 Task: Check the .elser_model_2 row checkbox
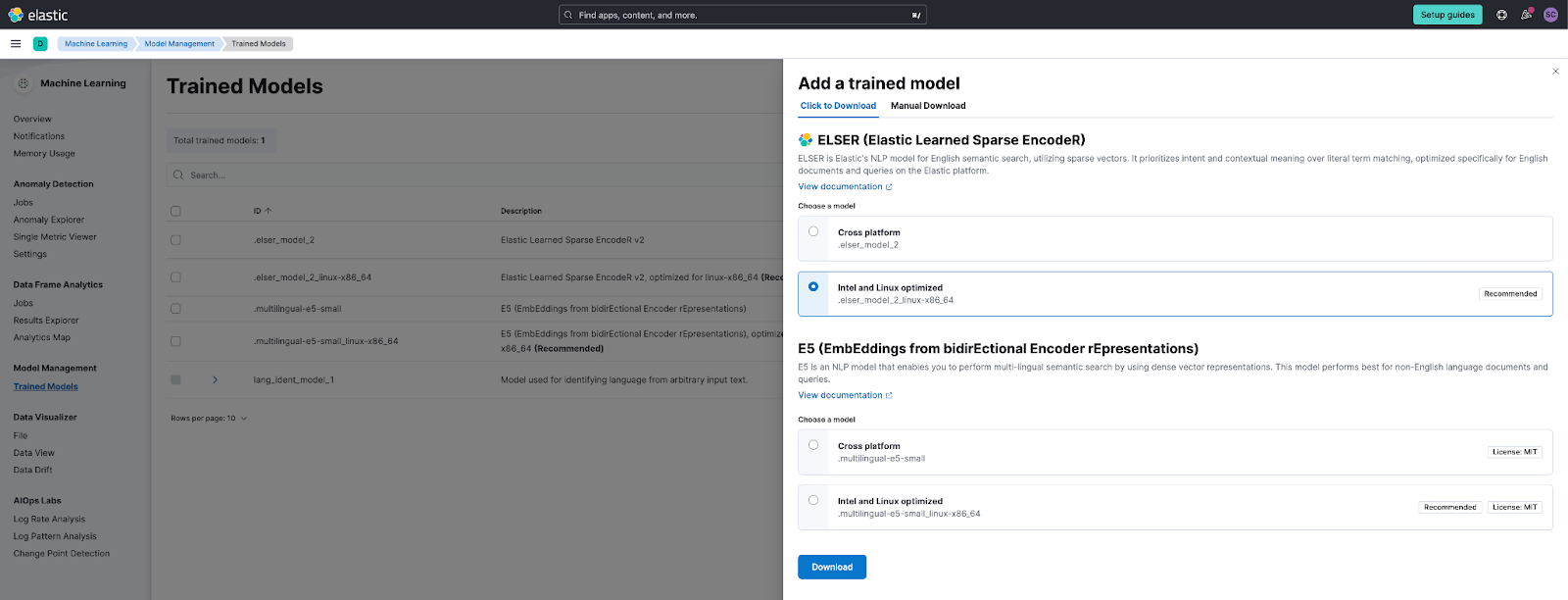pos(175,239)
